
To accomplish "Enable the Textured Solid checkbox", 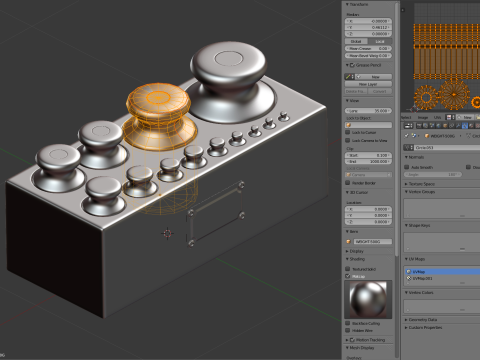I will (x=348, y=269).
